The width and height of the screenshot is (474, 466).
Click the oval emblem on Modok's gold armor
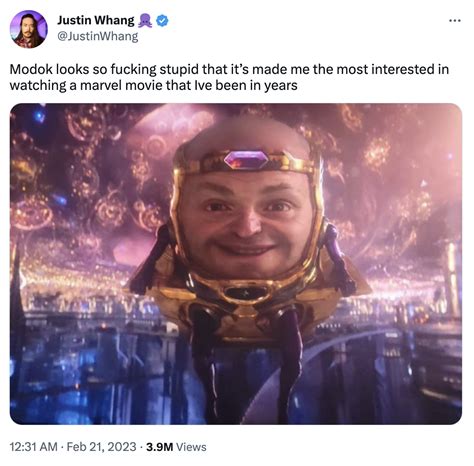245,293
